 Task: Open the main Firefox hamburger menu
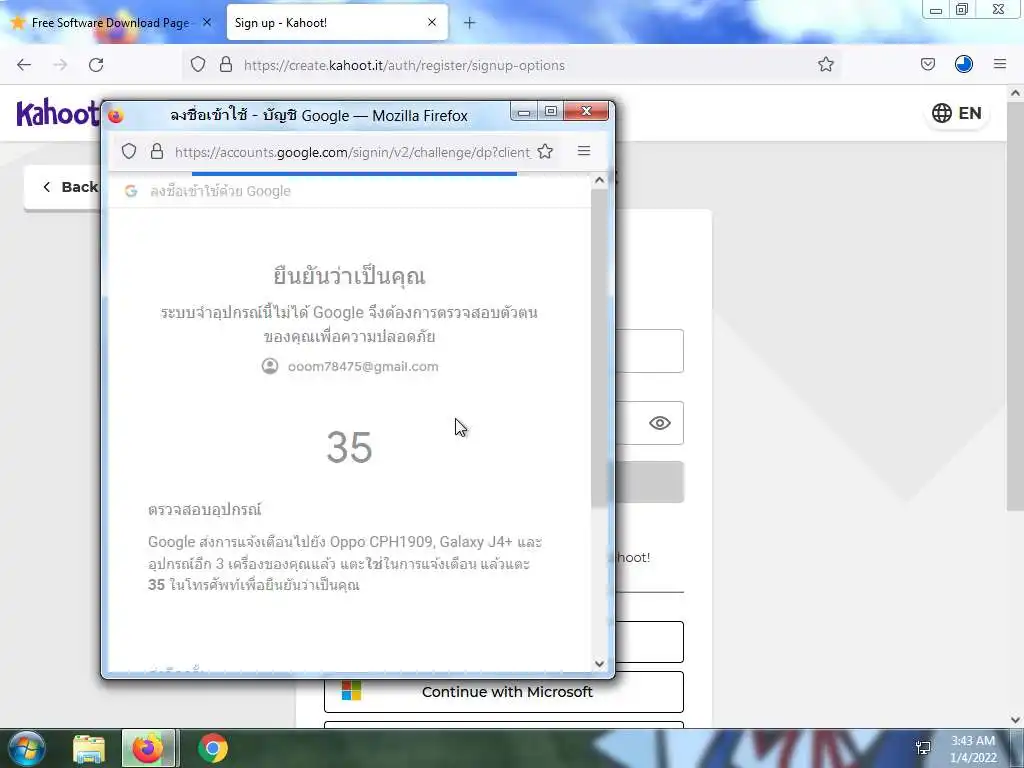coord(999,64)
